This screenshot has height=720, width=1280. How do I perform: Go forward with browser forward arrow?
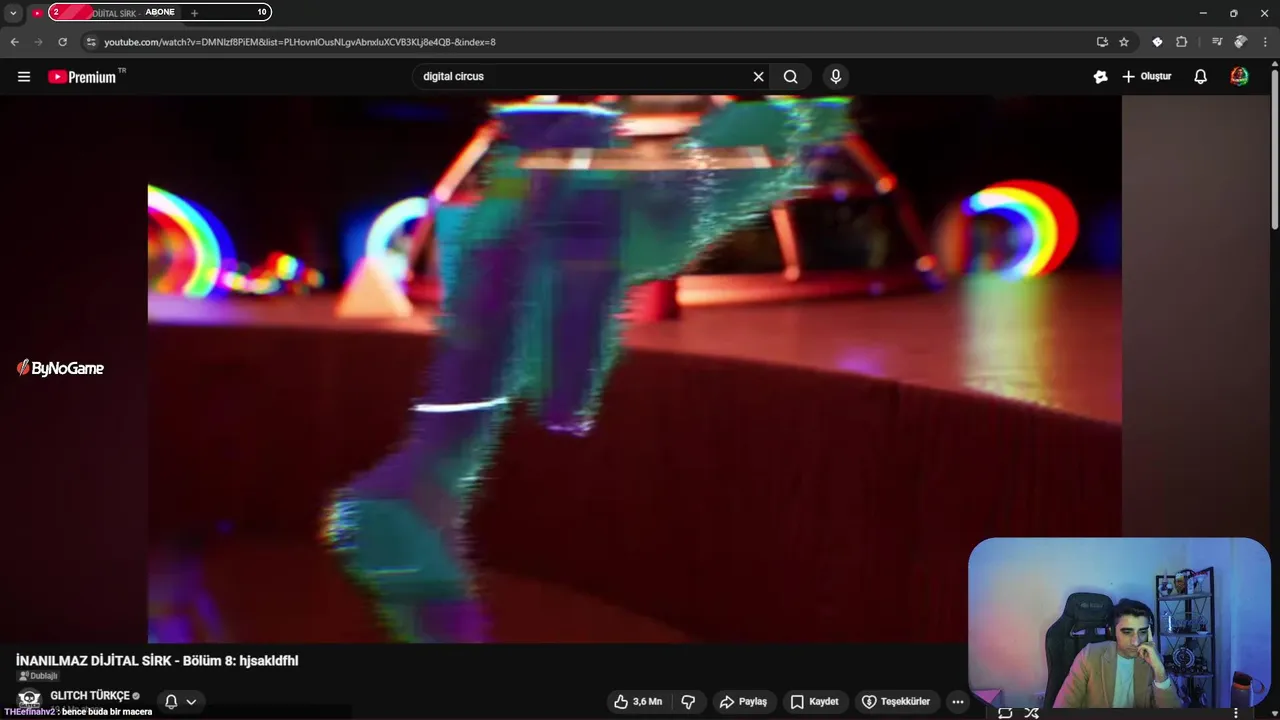point(38,42)
